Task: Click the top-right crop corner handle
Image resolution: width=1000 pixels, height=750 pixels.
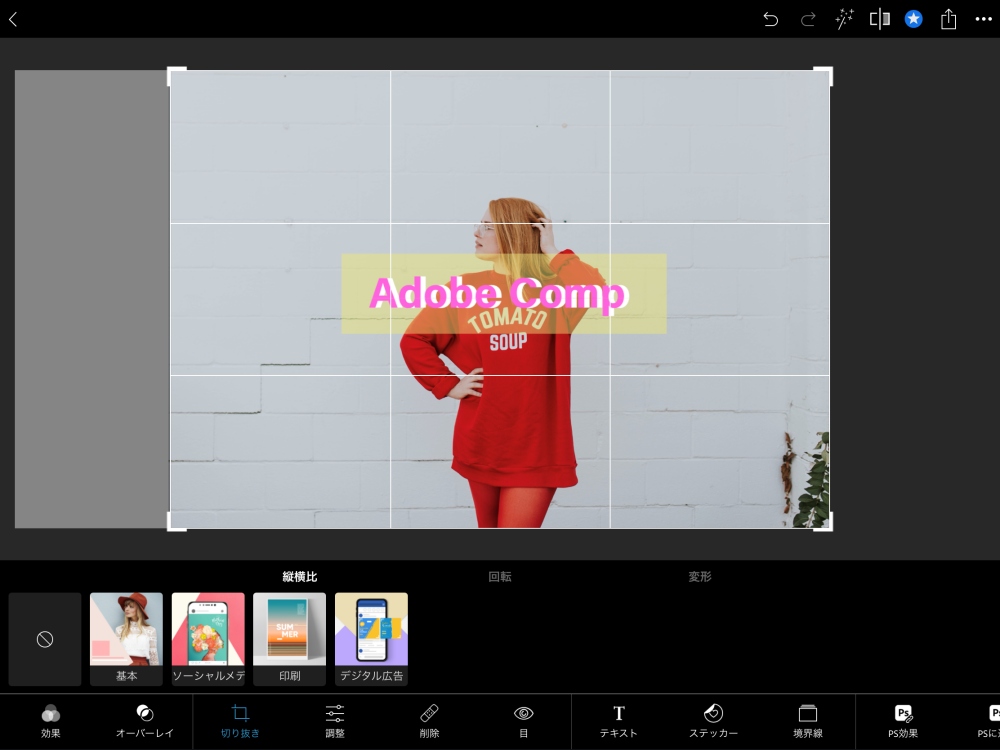Action: (823, 75)
